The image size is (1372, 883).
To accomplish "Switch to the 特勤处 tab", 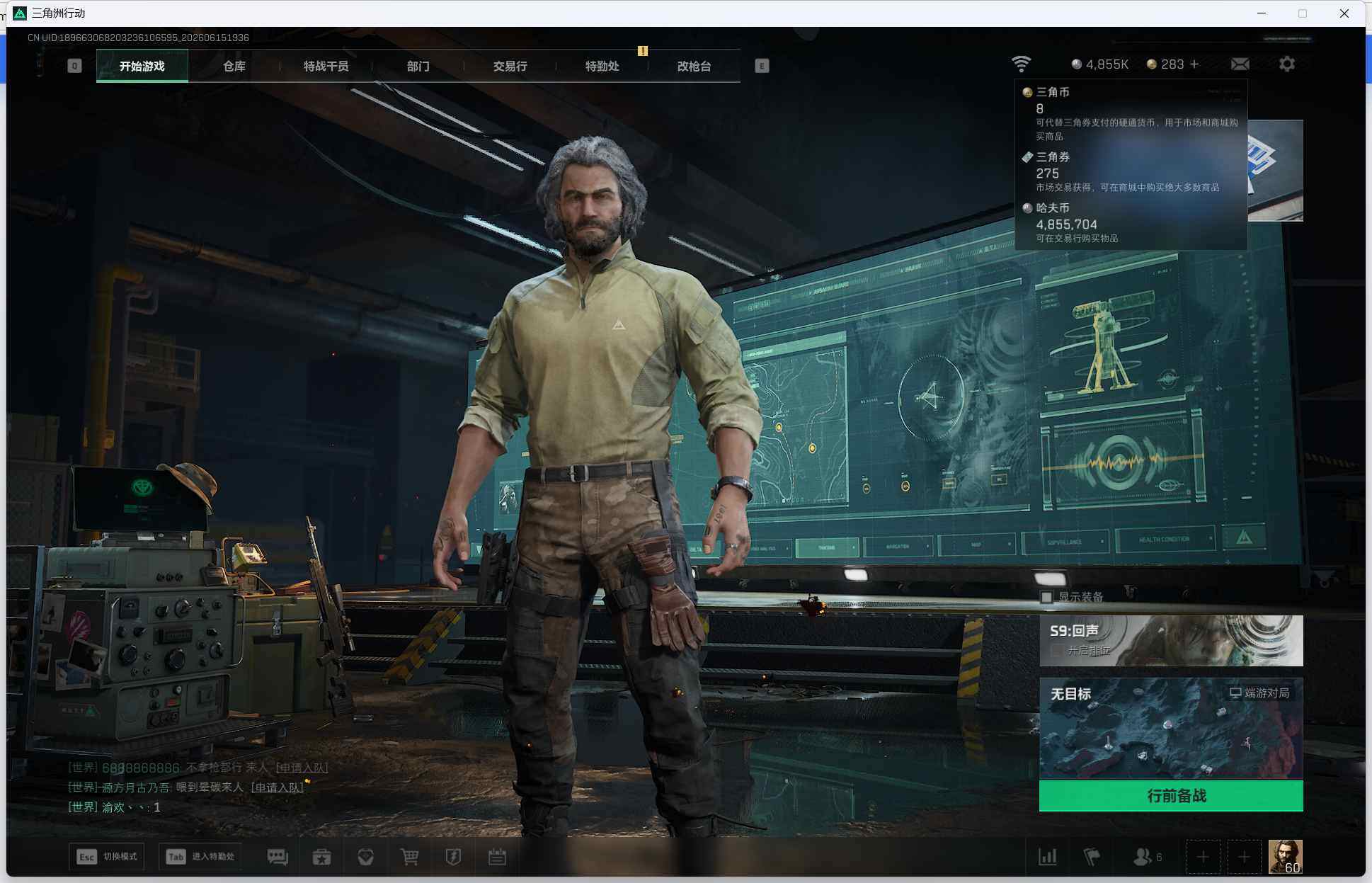I will pyautogui.click(x=602, y=66).
